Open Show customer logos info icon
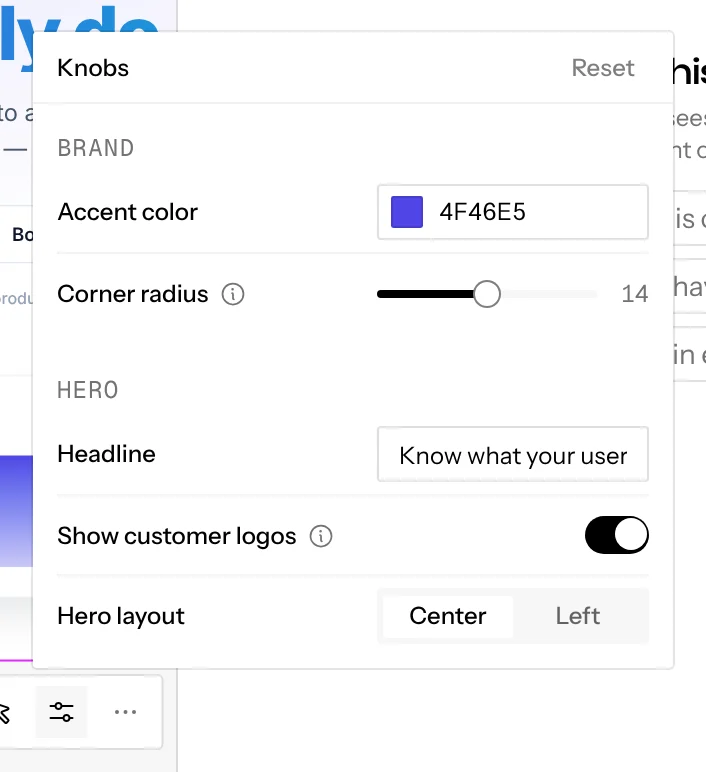 [321, 536]
